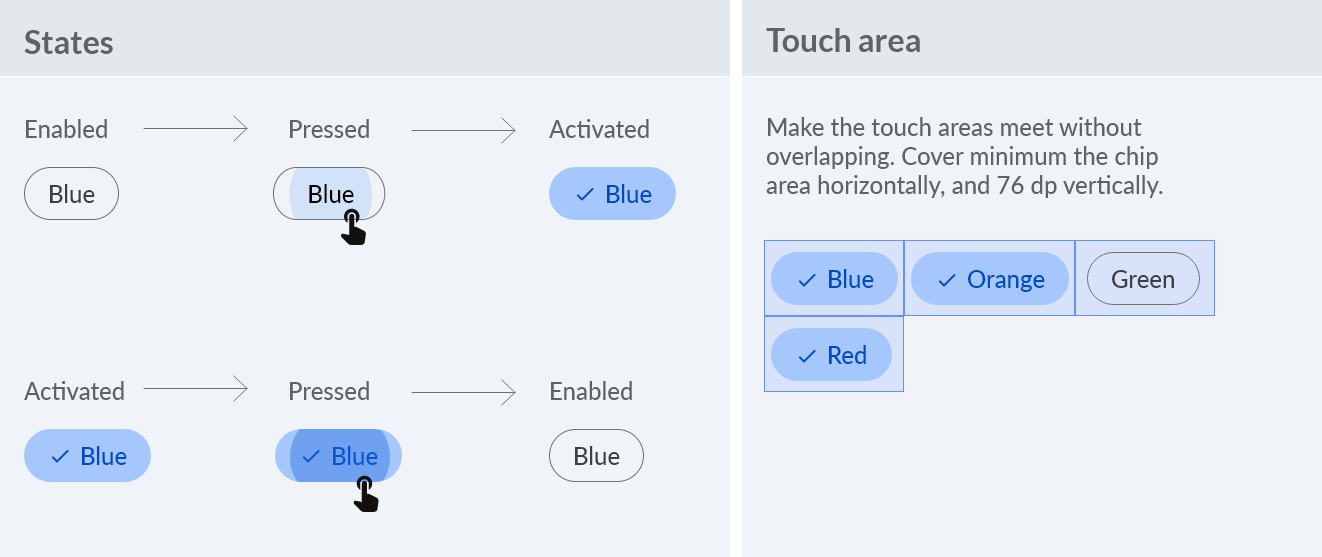Click the checkmark icon on the Orange chip
This screenshot has width=1322, height=557.
[x=946, y=281]
